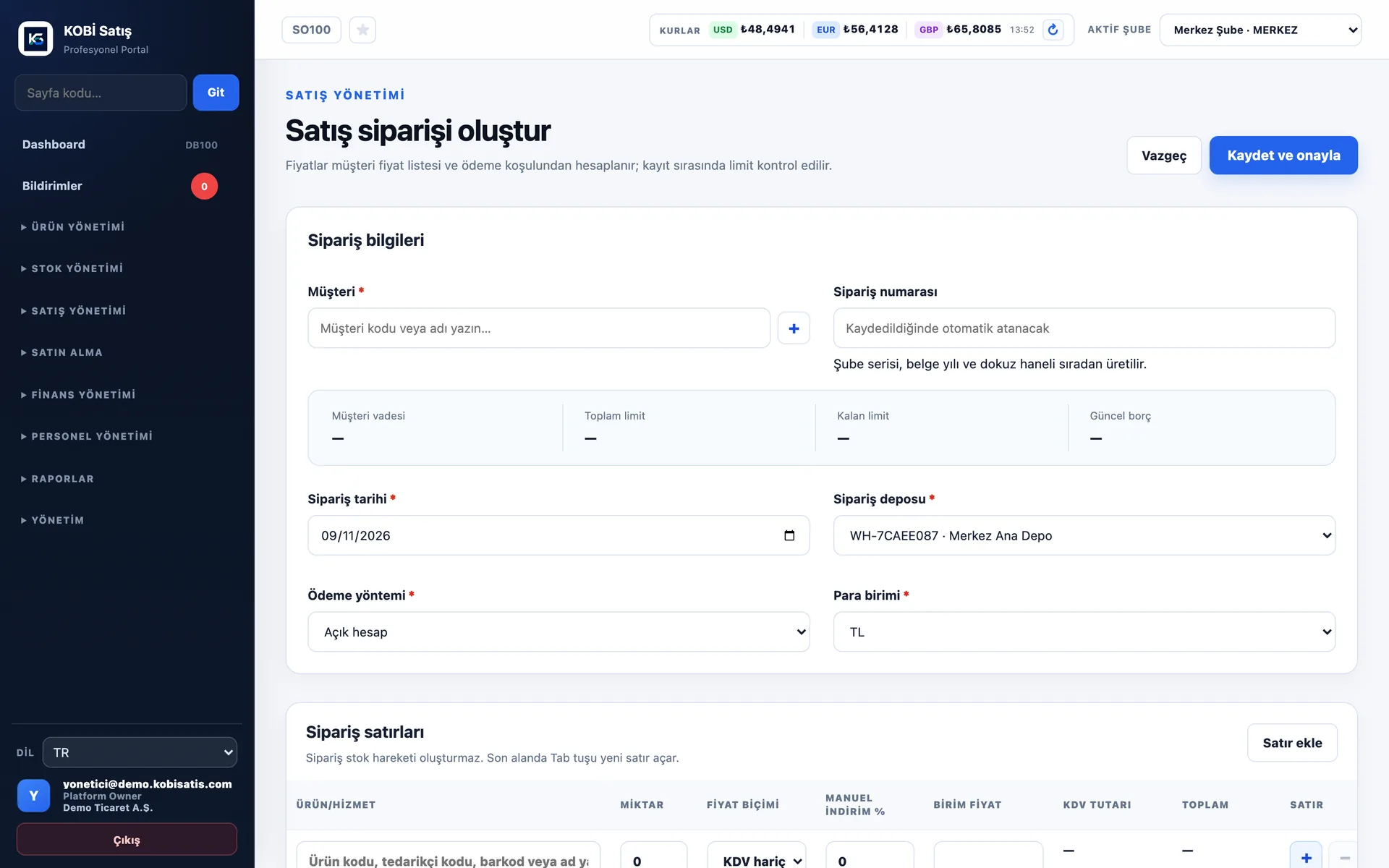This screenshot has width=1389, height=868.
Task: Click the Sipariş satırları heading
Action: click(365, 732)
